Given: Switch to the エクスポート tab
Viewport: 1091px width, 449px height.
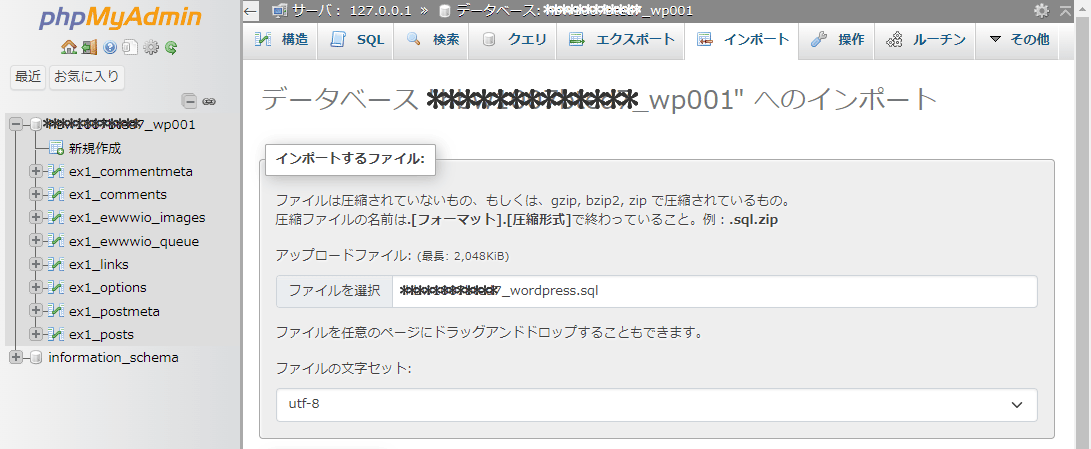Looking at the screenshot, I should [x=621, y=40].
